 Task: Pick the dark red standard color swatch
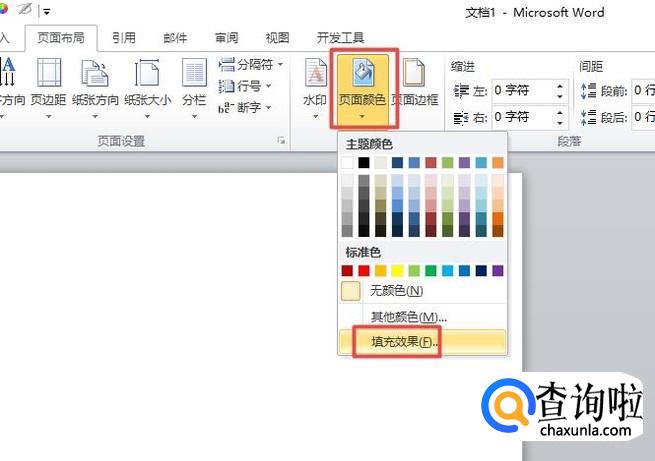347,271
